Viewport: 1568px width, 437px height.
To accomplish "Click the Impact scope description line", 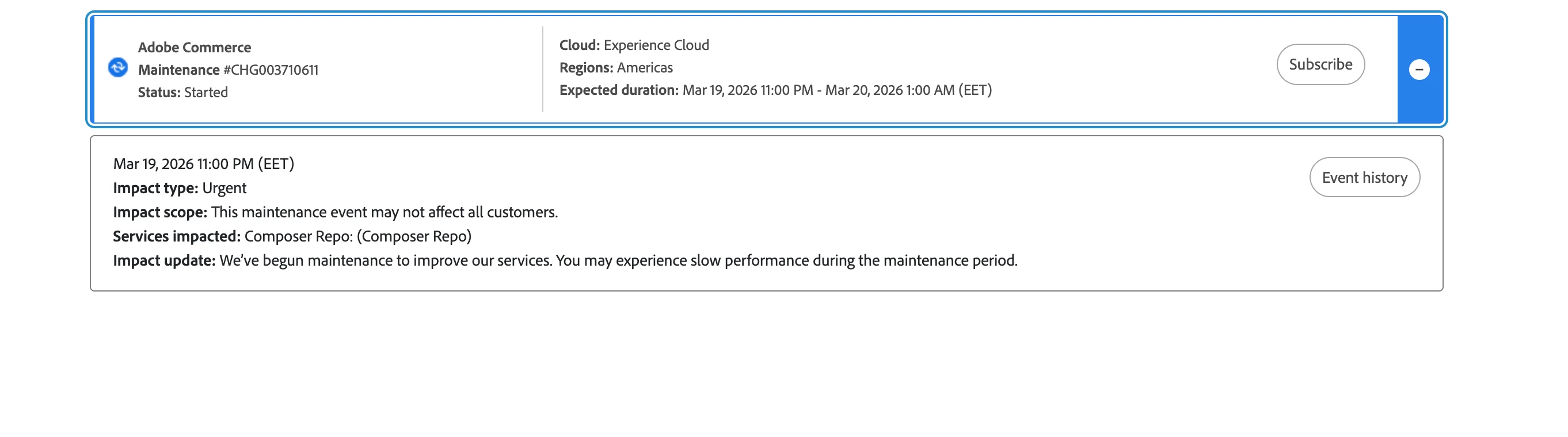I will (335, 212).
